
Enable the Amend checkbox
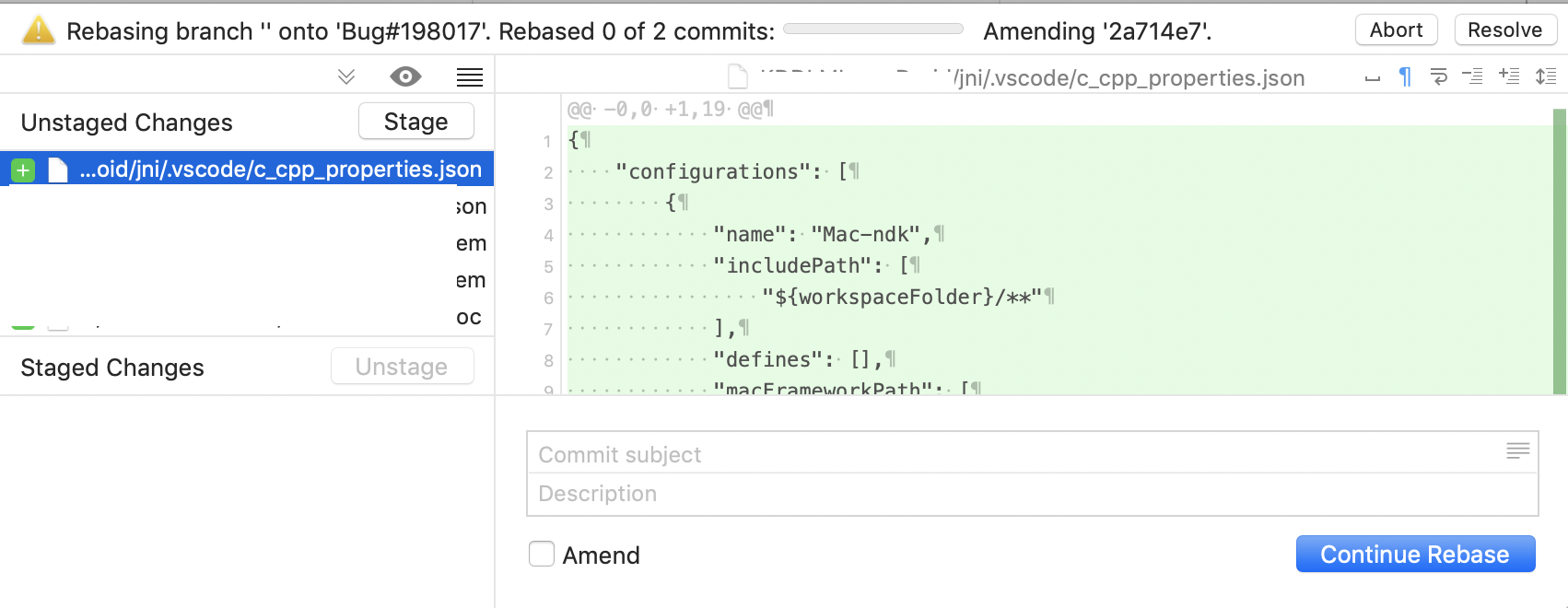click(542, 554)
